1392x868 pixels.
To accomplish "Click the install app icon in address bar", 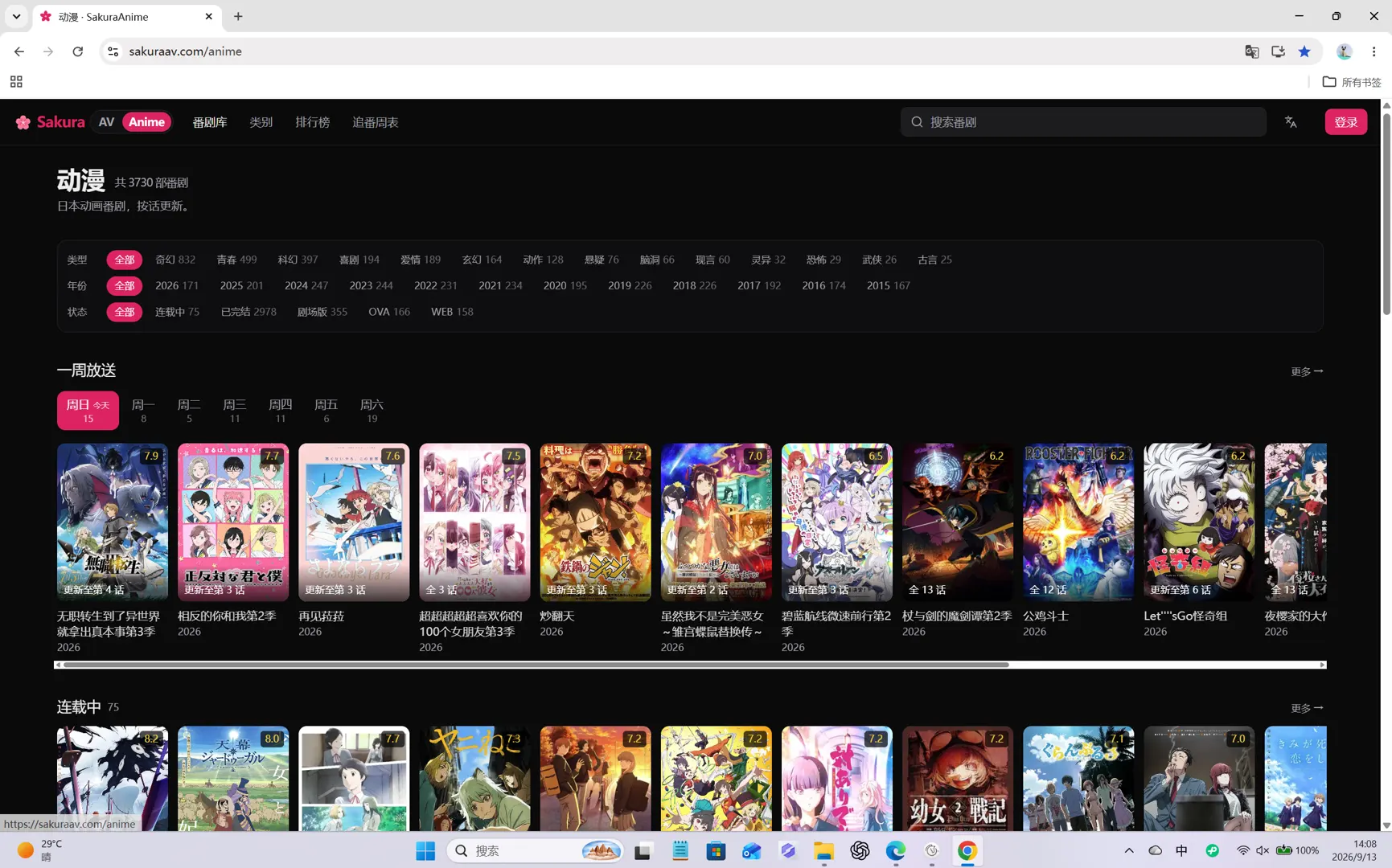I will (1278, 51).
